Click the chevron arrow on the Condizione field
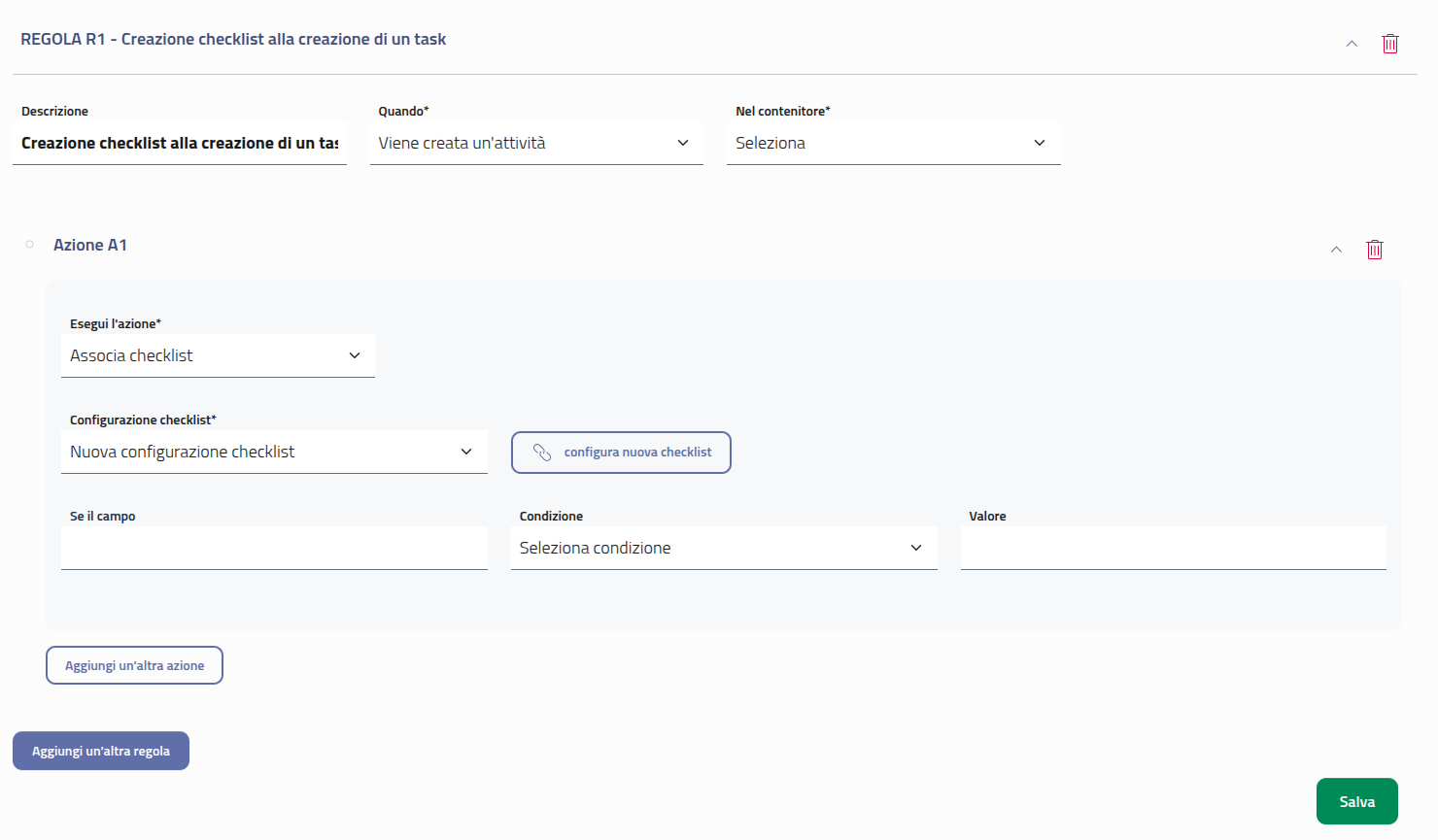The width and height of the screenshot is (1438, 840). coord(915,547)
